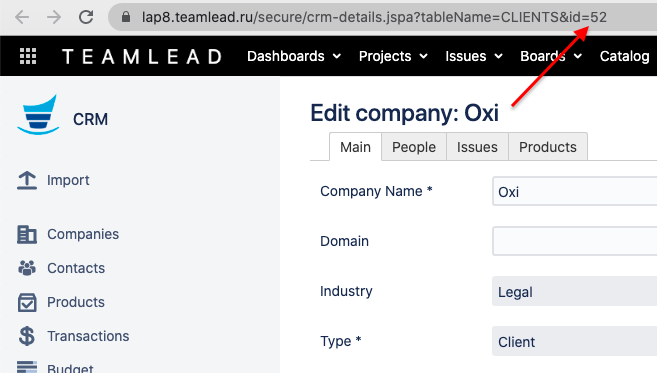Image resolution: width=657 pixels, height=373 pixels.
Task: Click the CRM funnel logo
Action: (x=38, y=115)
